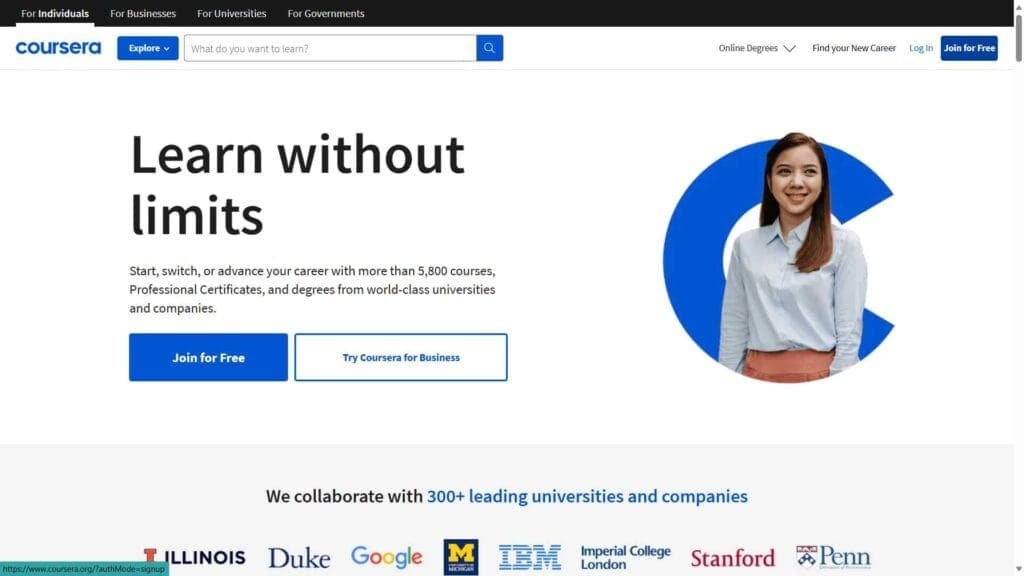Open the Explore dropdown
Viewport: 1024px width, 576px height.
[147, 47]
